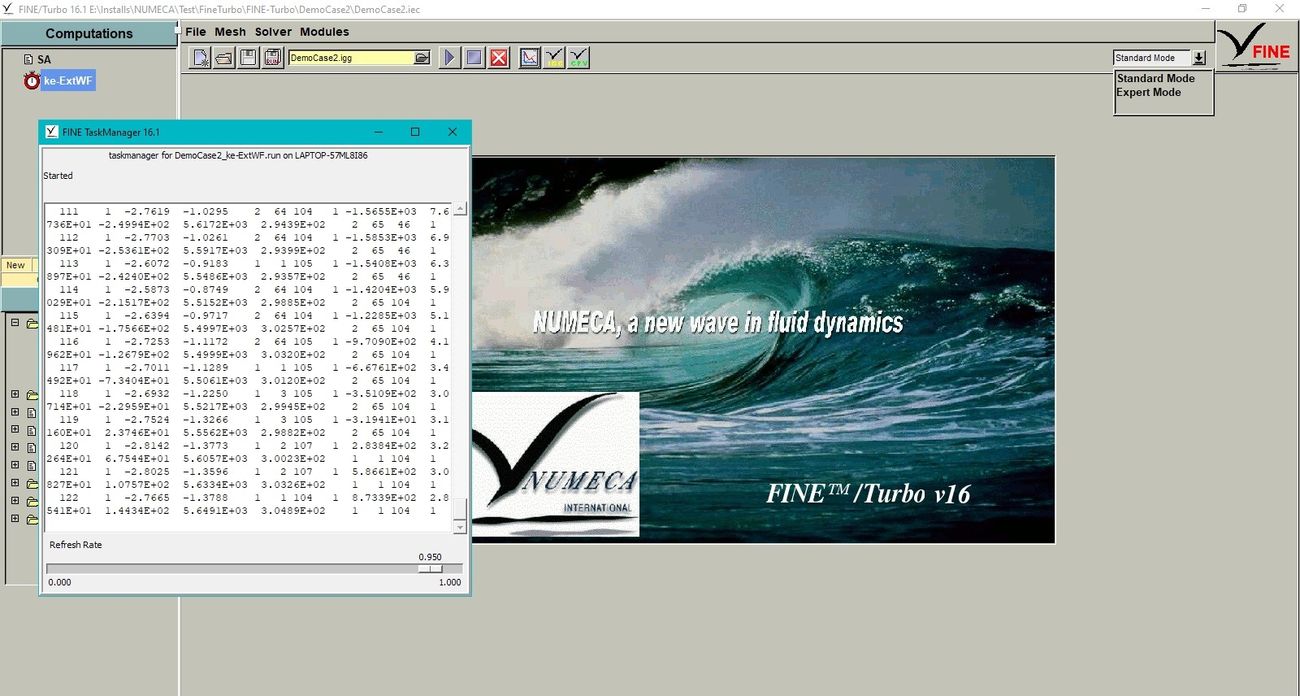The image size is (1300, 696).
Task: Click the 1.000 slider maximum label
Action: (450, 582)
